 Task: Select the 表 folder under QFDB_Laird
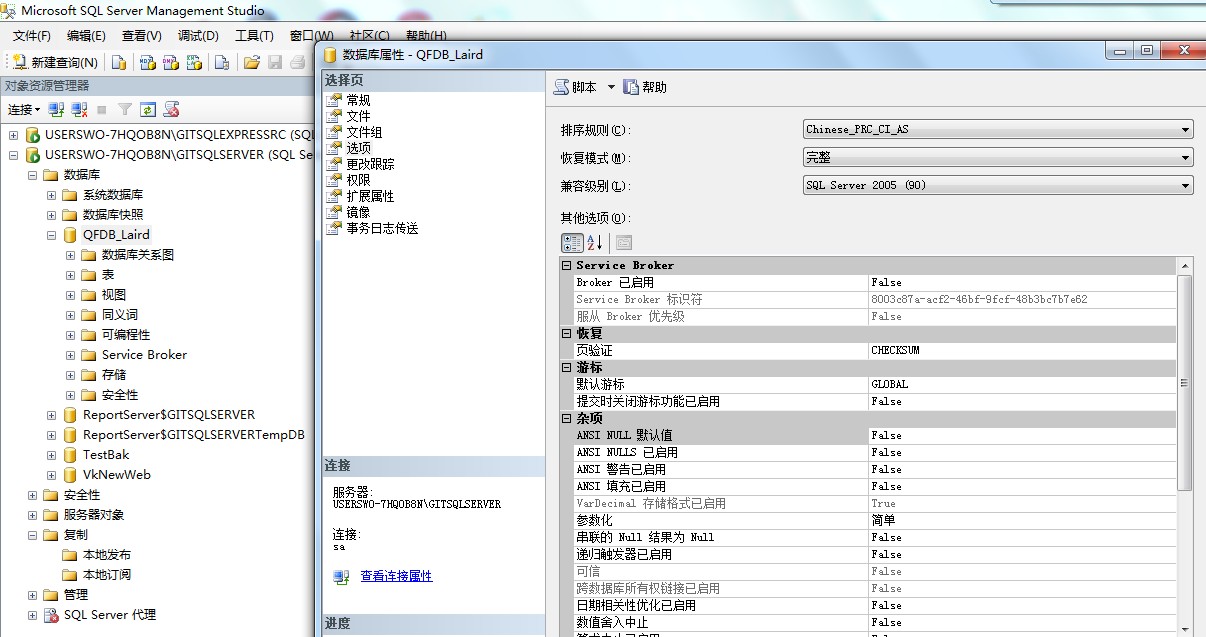[x=108, y=275]
